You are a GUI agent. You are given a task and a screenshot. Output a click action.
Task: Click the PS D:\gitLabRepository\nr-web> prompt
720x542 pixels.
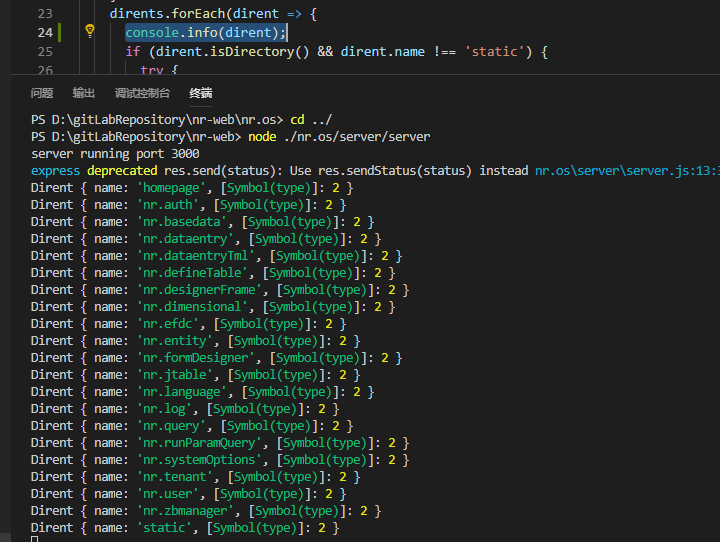[136, 137]
